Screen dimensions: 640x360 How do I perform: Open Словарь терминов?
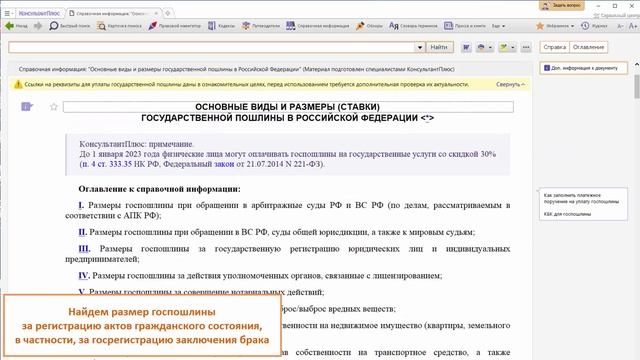pyautogui.click(x=413, y=26)
